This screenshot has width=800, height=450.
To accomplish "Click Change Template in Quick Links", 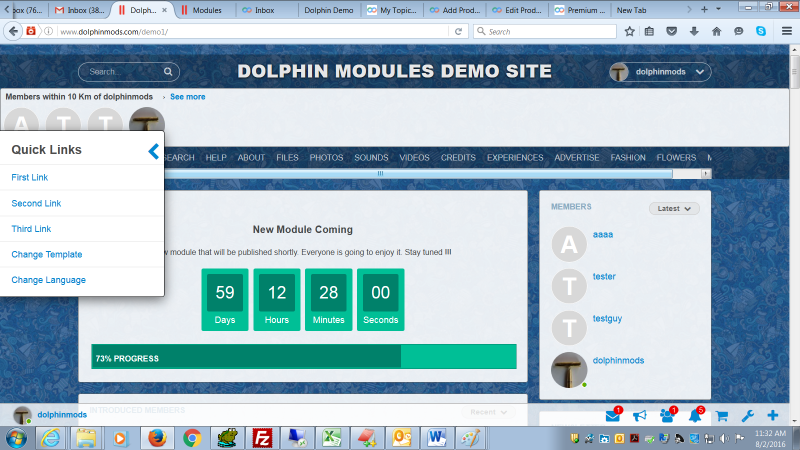I will [x=47, y=254].
